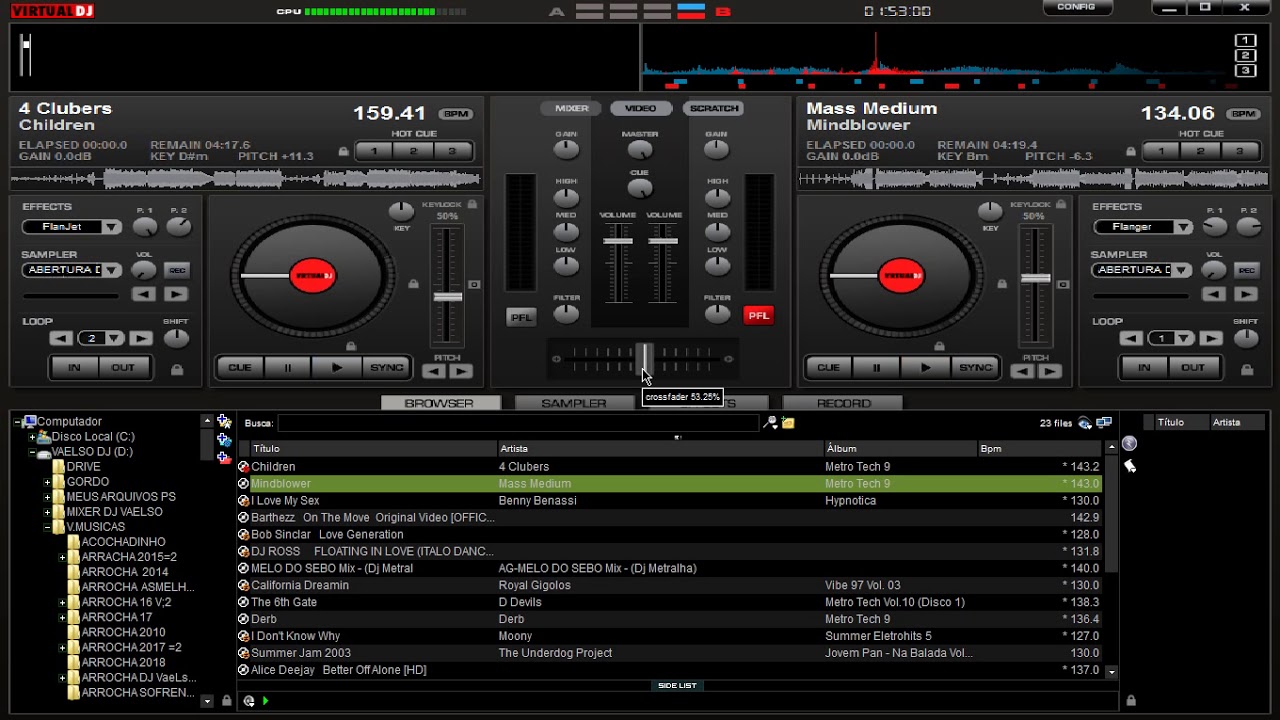This screenshot has height=720, width=1280.
Task: Collapse the V.MUSICAS folder
Action: click(47, 527)
